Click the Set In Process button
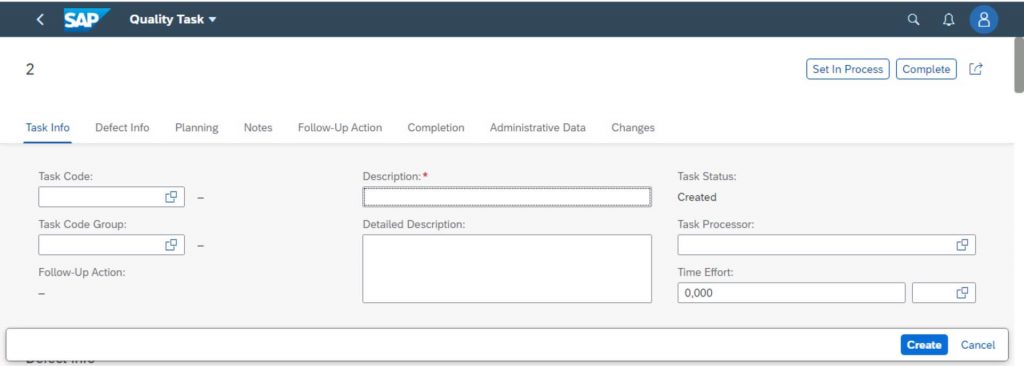Screen dimensions: 1024x366 (x=848, y=69)
